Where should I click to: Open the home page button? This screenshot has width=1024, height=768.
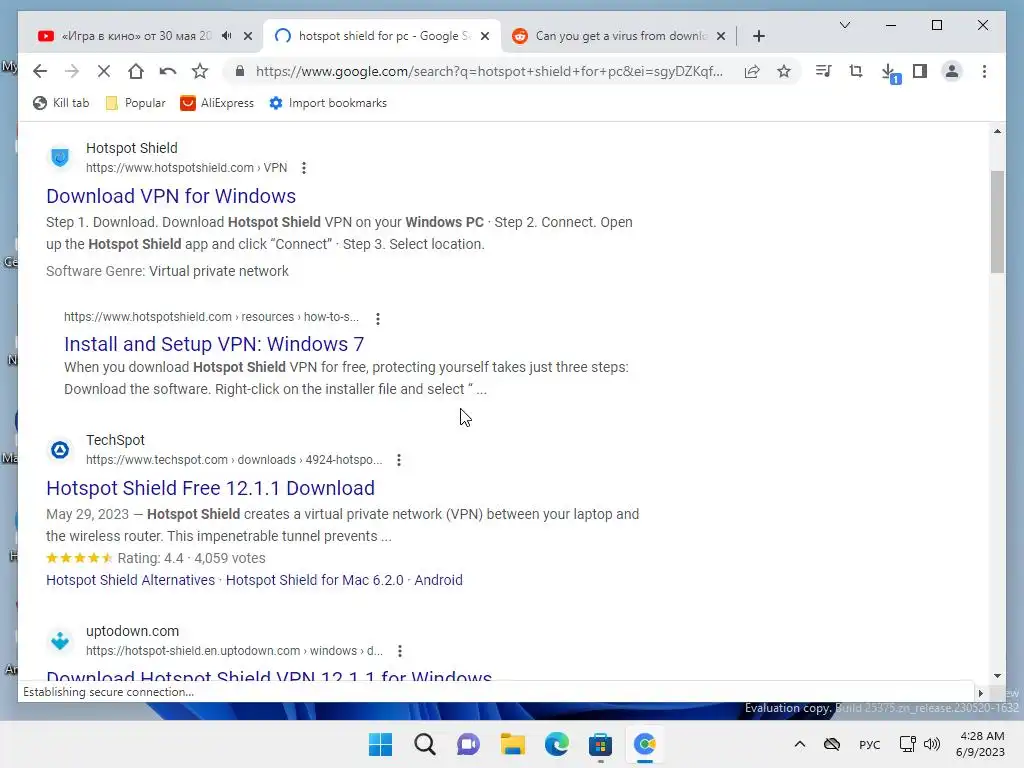click(x=136, y=71)
